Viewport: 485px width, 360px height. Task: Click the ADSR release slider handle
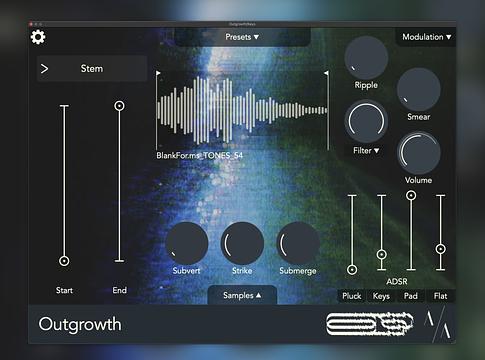coord(441,249)
